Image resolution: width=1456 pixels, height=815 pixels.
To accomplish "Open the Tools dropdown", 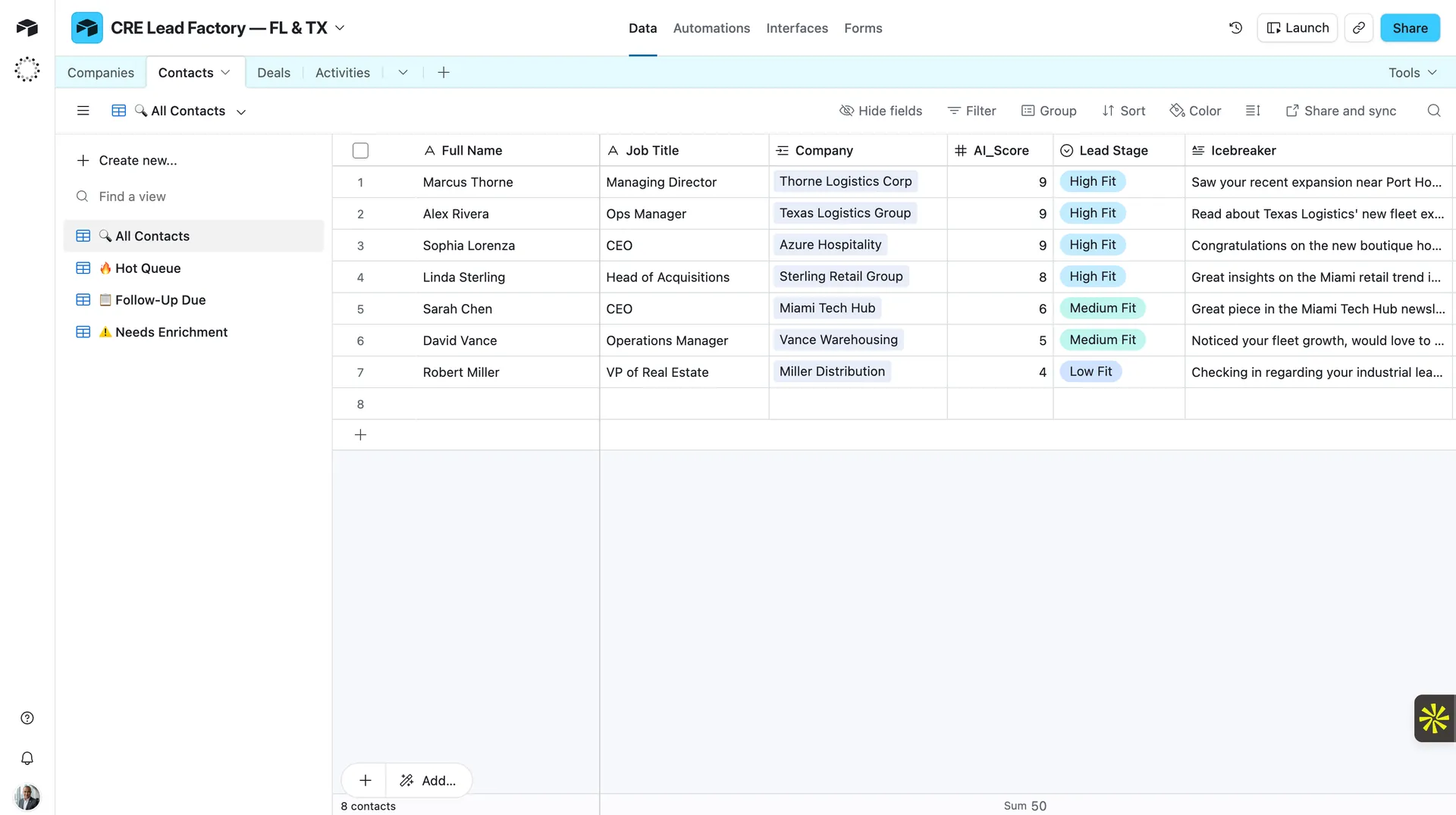I will tap(1412, 72).
